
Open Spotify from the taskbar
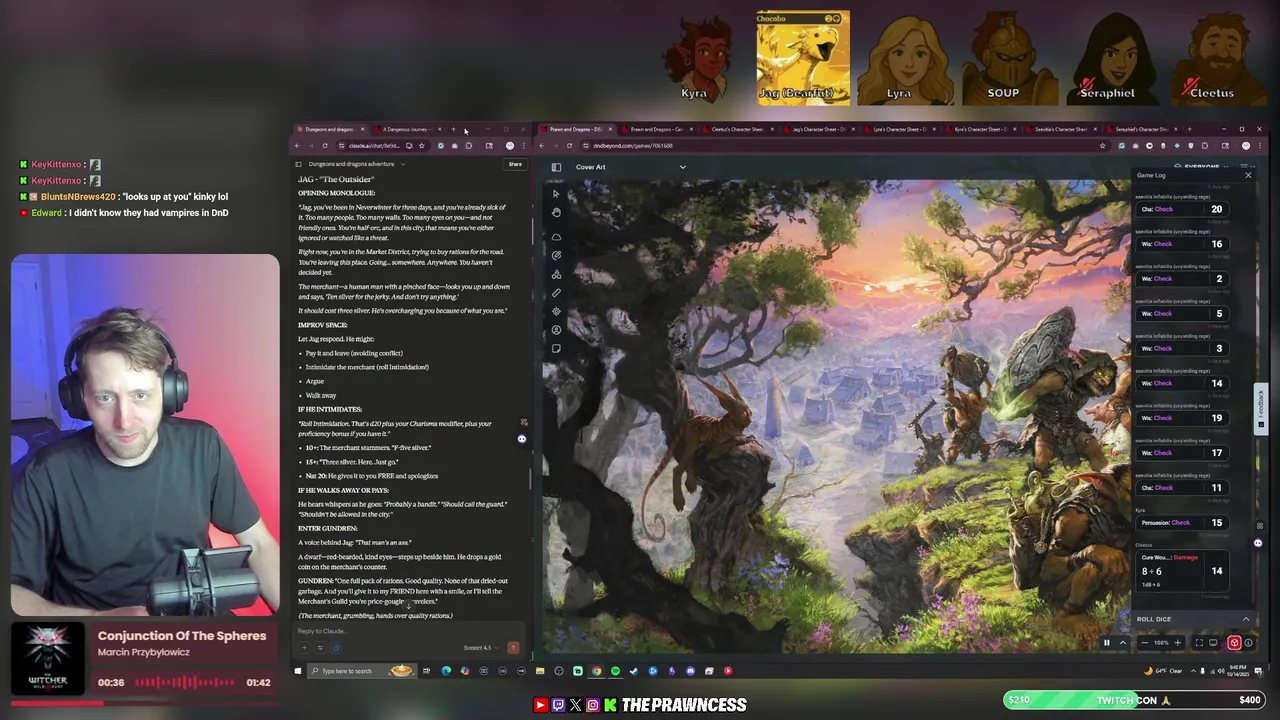[615, 671]
